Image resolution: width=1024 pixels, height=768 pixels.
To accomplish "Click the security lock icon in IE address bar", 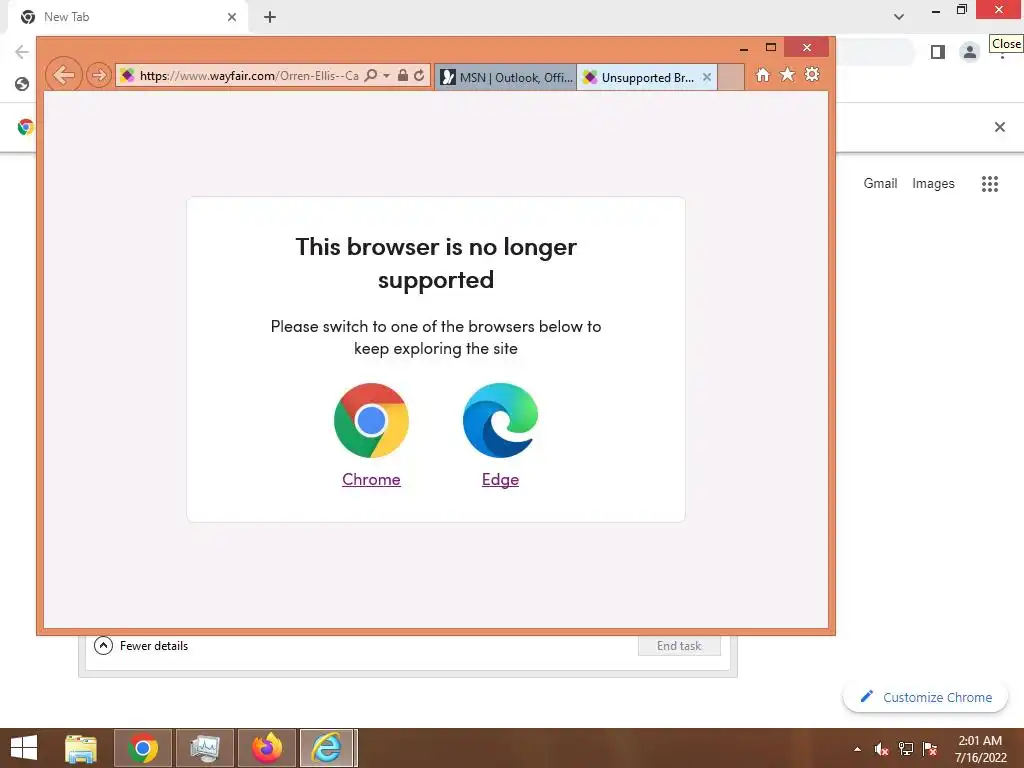I will click(x=403, y=75).
